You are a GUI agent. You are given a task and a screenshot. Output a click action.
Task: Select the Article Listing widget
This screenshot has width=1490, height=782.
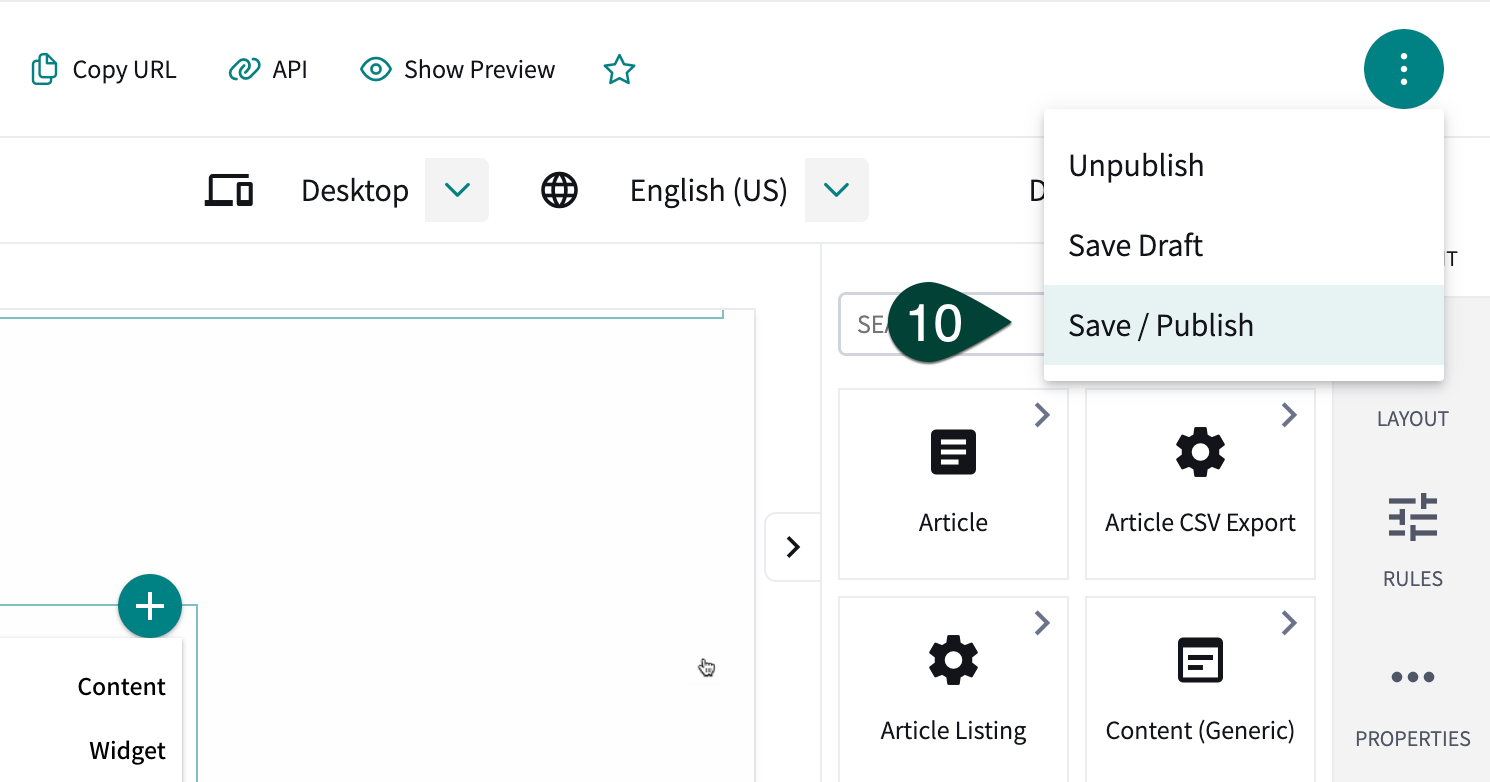953,692
